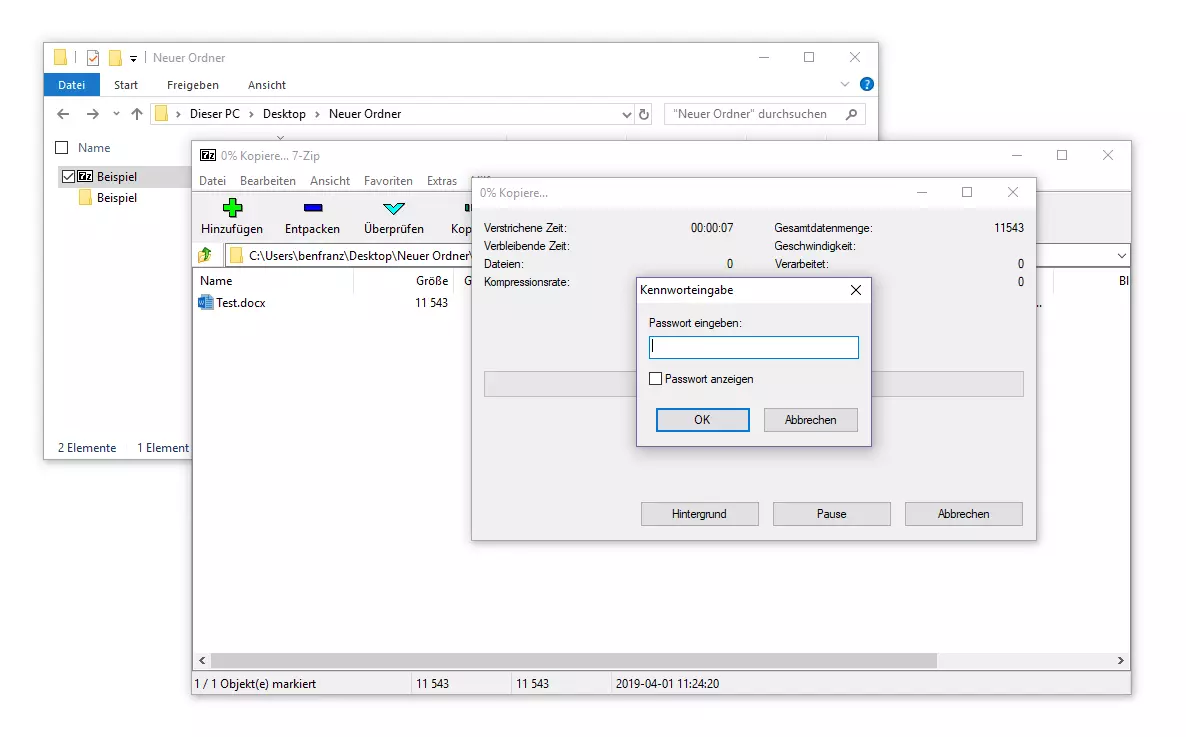Click the refresh icon in Explorer address bar
Screen dimensions: 1186x737
tap(644, 114)
